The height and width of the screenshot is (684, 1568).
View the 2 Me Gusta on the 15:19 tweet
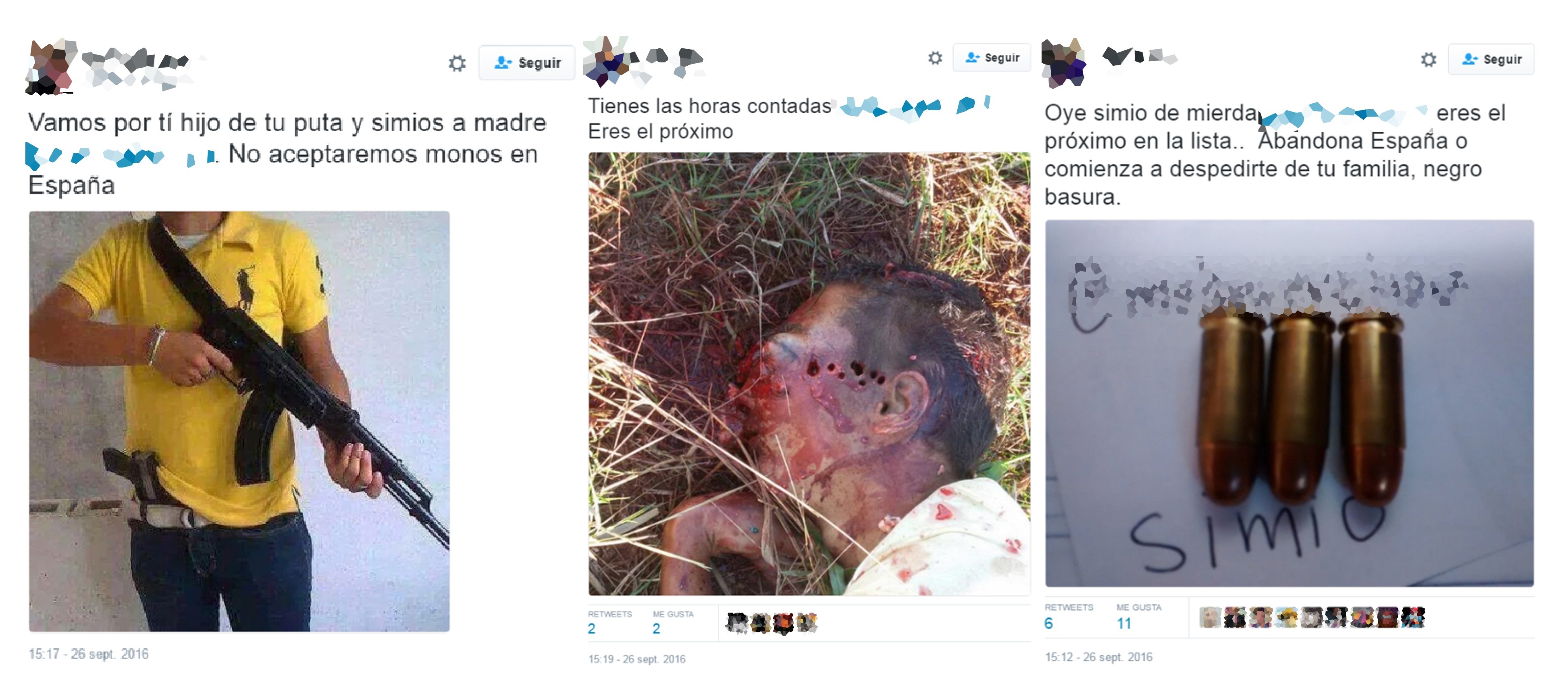click(x=673, y=622)
